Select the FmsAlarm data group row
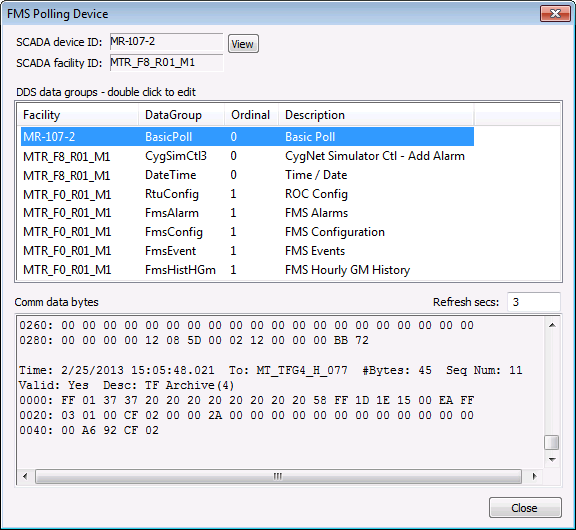Screen dimensions: 576x530 coord(247,213)
